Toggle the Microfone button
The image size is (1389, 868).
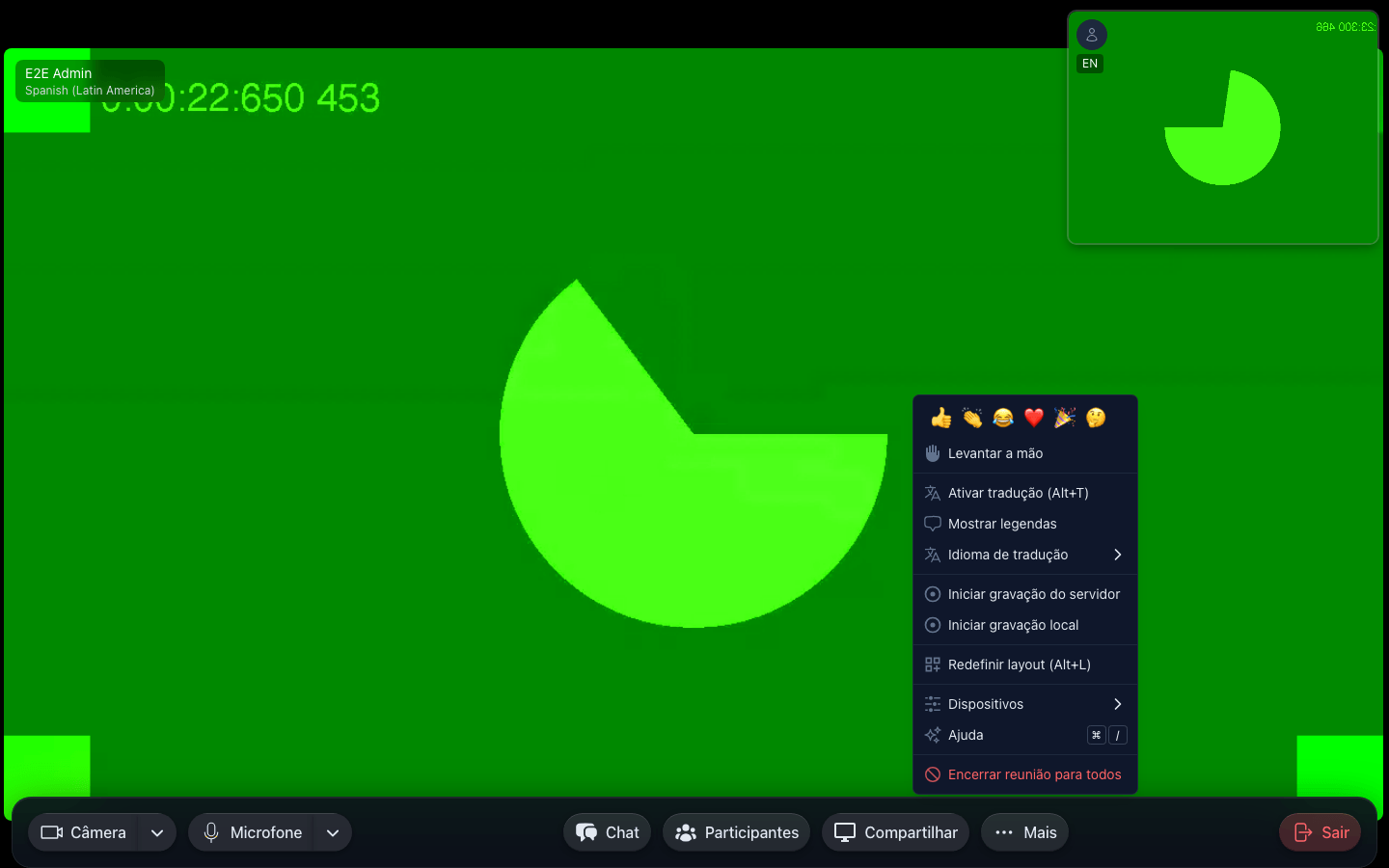252,832
